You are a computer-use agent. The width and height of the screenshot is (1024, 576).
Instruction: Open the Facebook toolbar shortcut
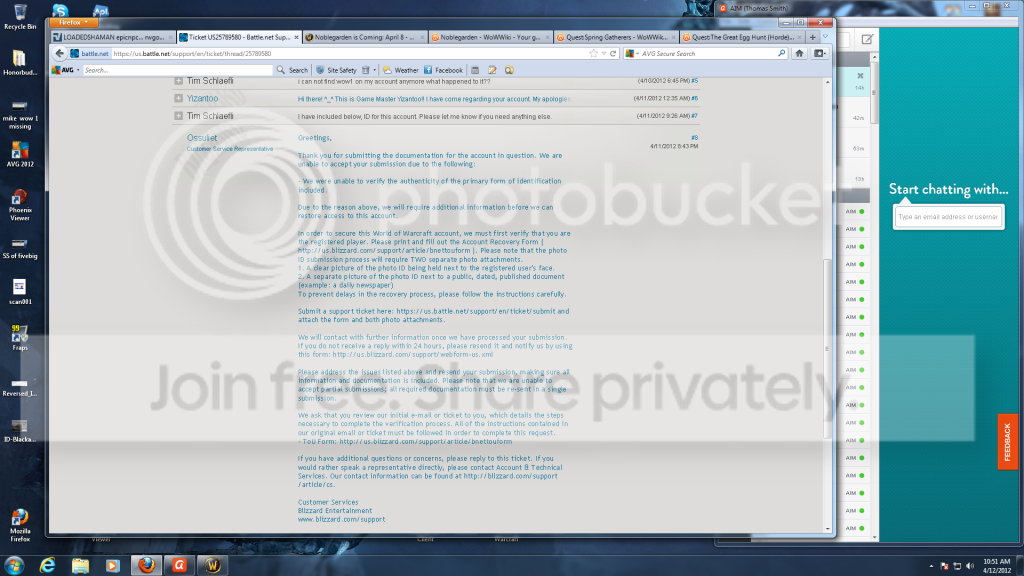click(443, 70)
